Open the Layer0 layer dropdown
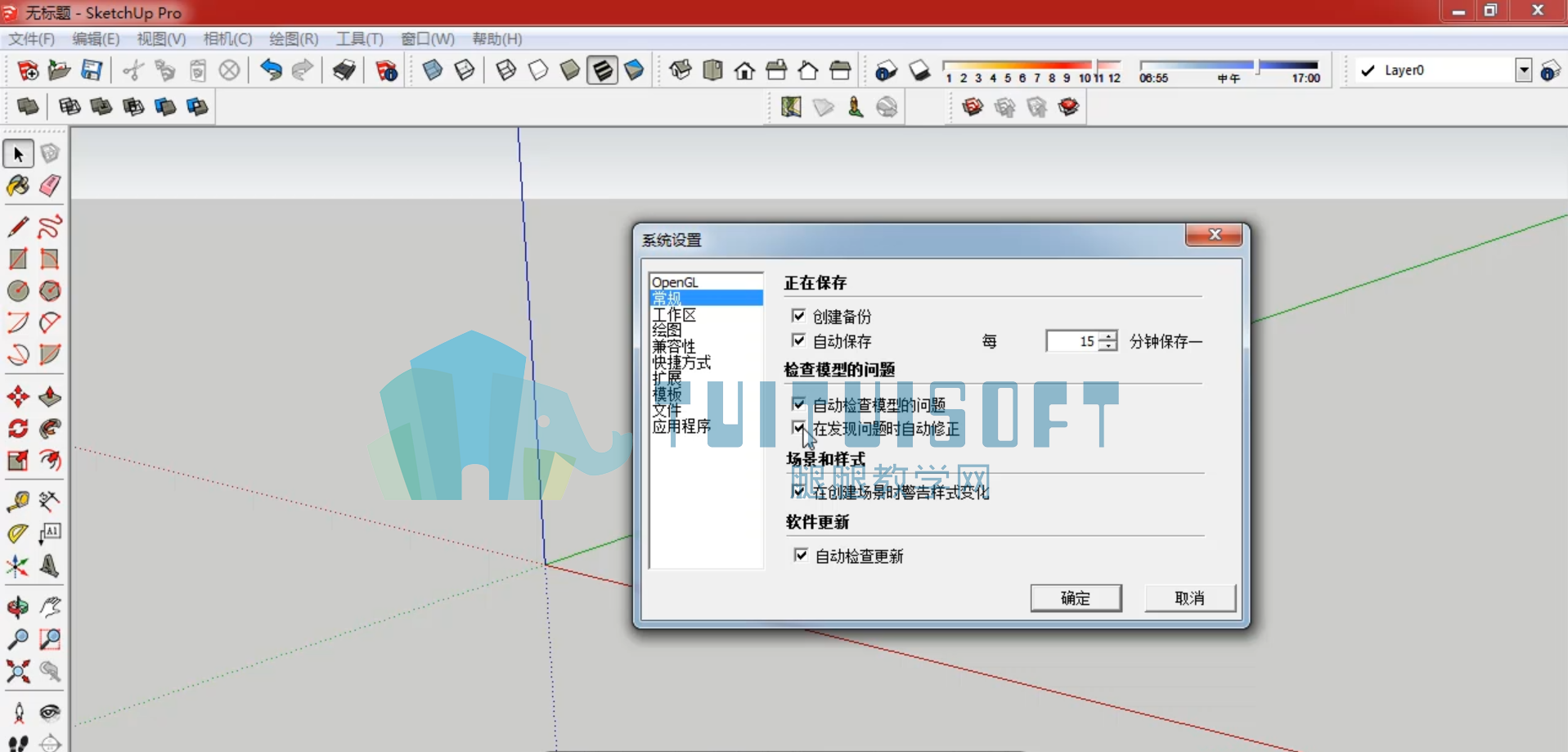Image resolution: width=1568 pixels, height=752 pixels. point(1523,70)
